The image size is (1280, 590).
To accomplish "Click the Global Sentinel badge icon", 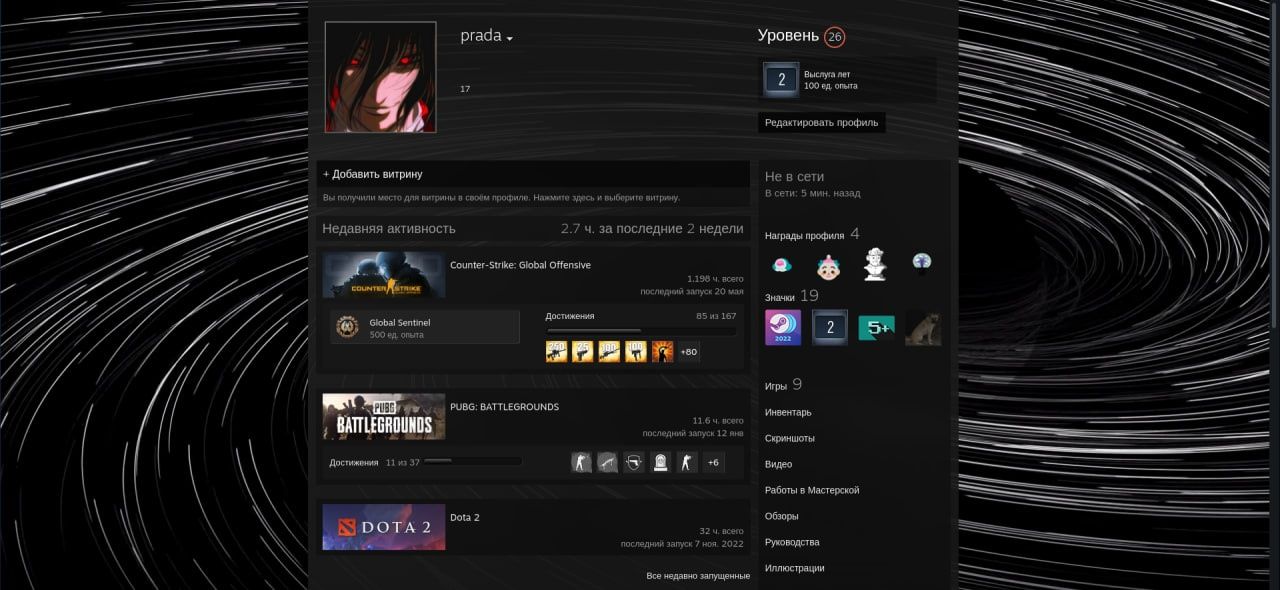I will tap(347, 327).
